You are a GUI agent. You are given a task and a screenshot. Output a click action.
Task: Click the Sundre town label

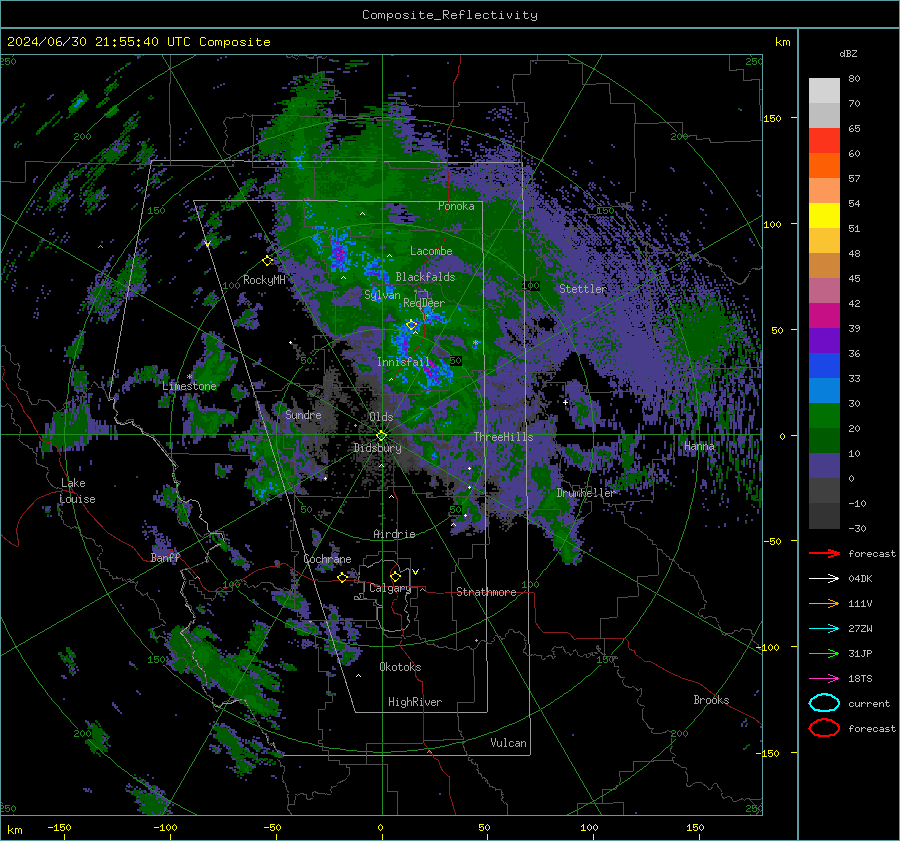pyautogui.click(x=304, y=414)
